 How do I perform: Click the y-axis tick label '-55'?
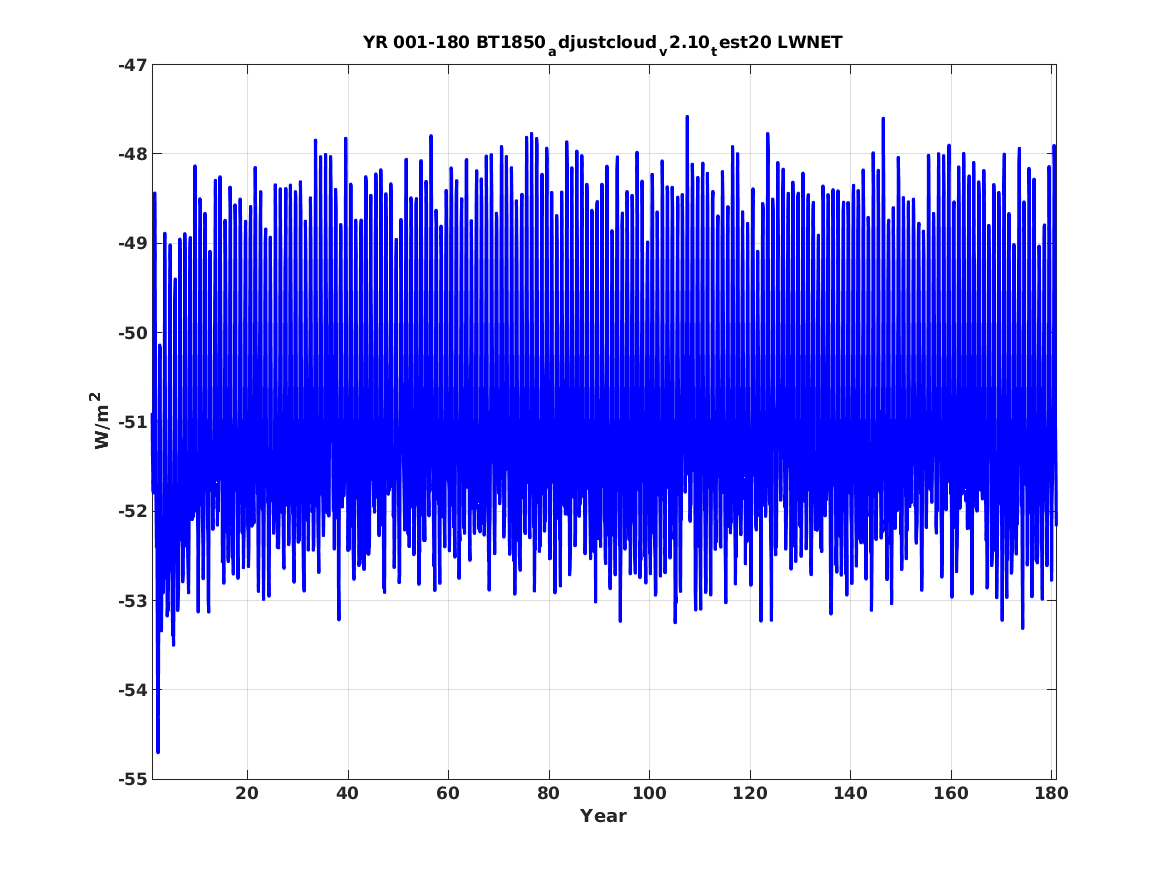[x=132, y=780]
